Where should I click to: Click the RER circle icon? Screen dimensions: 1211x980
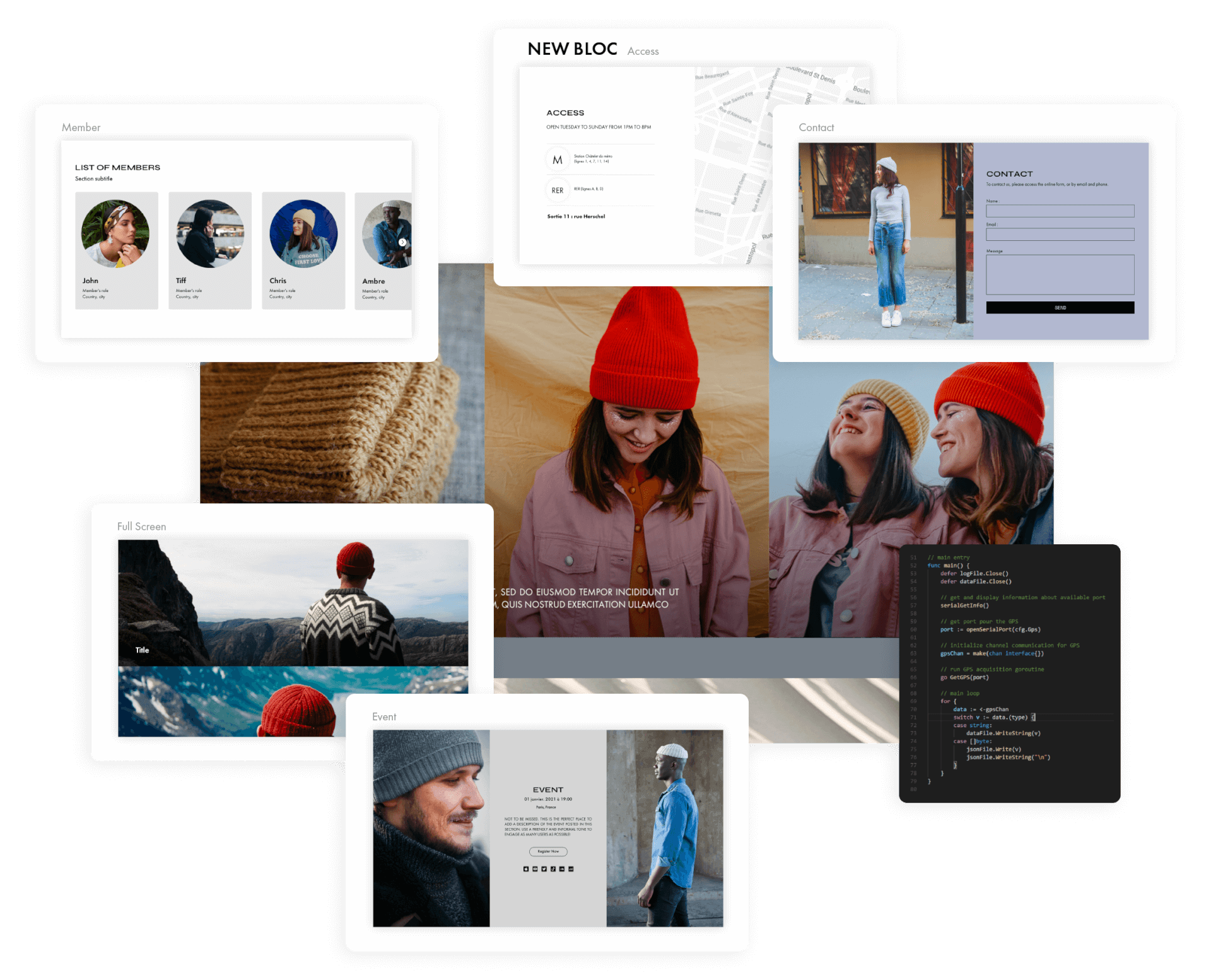(558, 190)
